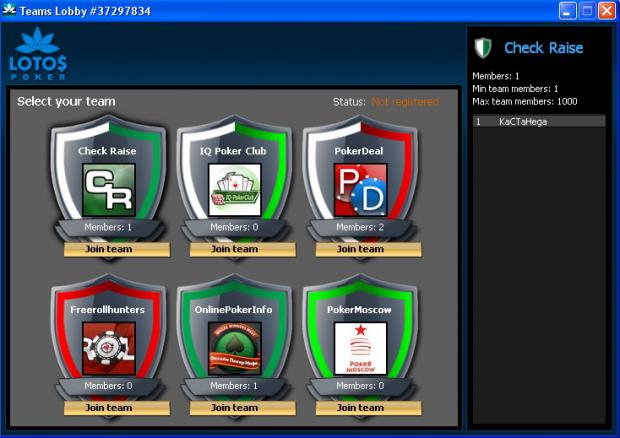This screenshot has height=438, width=620.
Task: Click the window title bar app icon
Action: [x=9, y=10]
